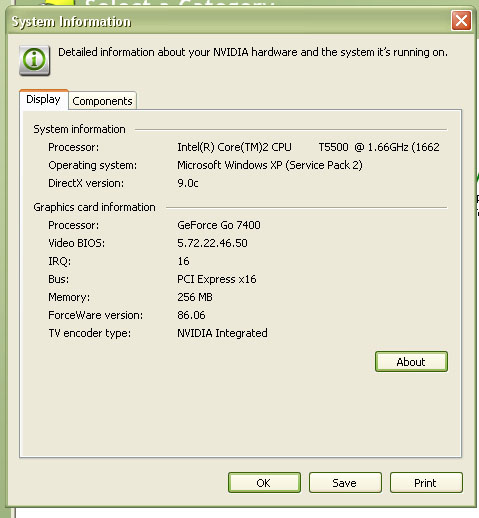The width and height of the screenshot is (479, 518).
Task: Click the ForceWare version: label
Action: click(96, 315)
